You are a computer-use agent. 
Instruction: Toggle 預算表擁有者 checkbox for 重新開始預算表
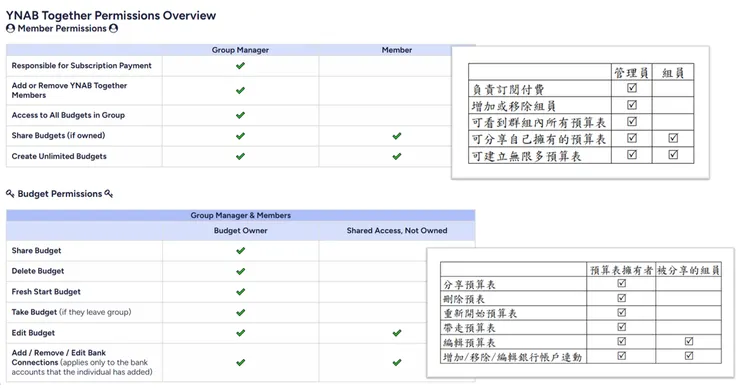[x=622, y=313]
